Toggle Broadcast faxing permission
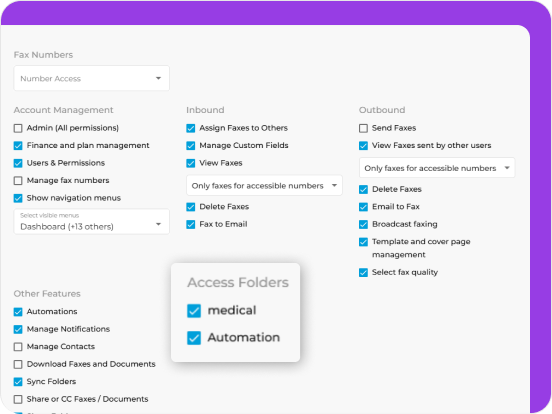552x414 pixels. 363,224
